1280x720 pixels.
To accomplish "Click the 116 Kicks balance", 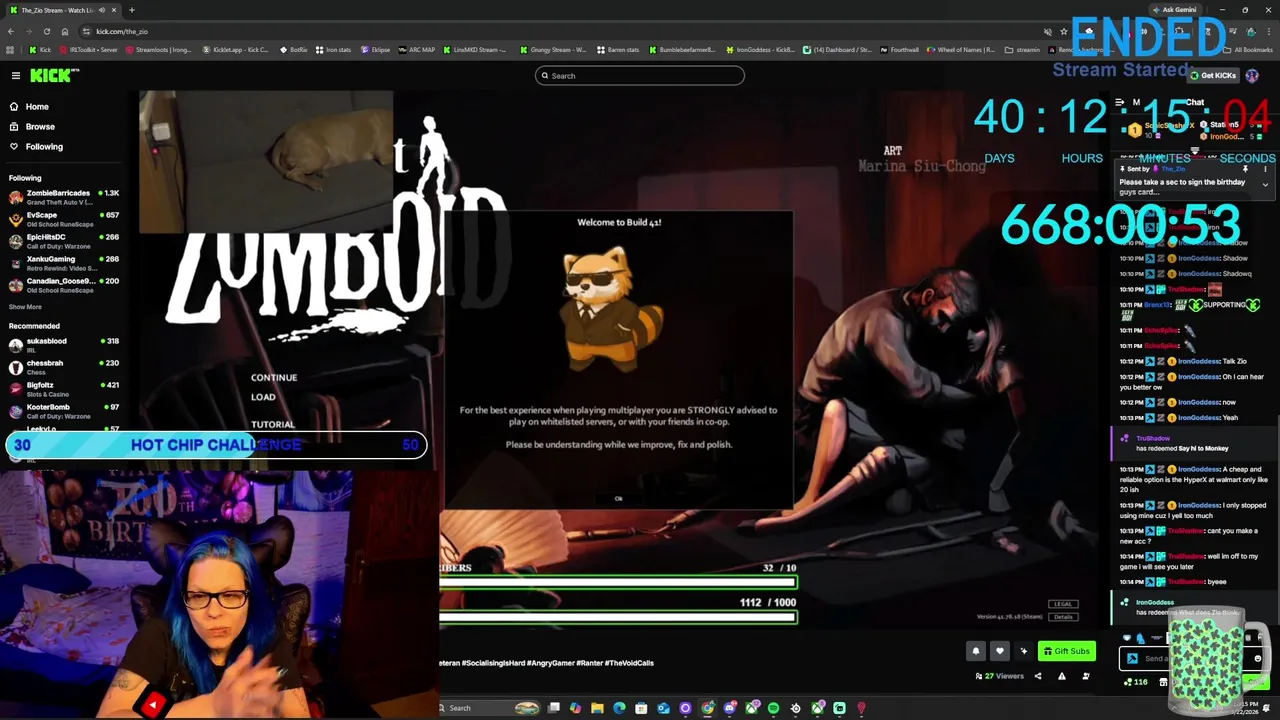I will 1135,682.
